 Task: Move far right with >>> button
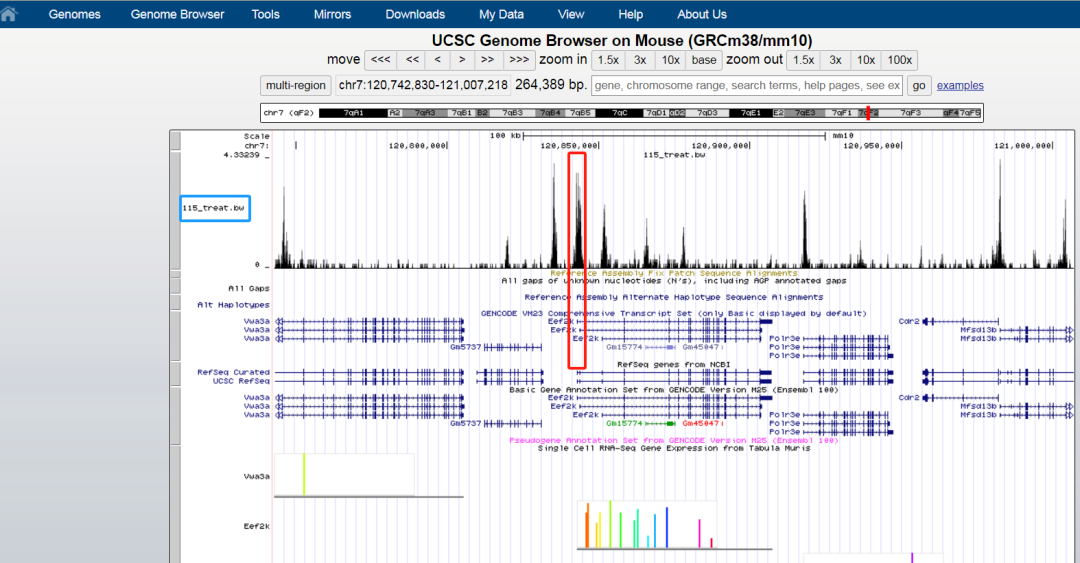click(519, 60)
